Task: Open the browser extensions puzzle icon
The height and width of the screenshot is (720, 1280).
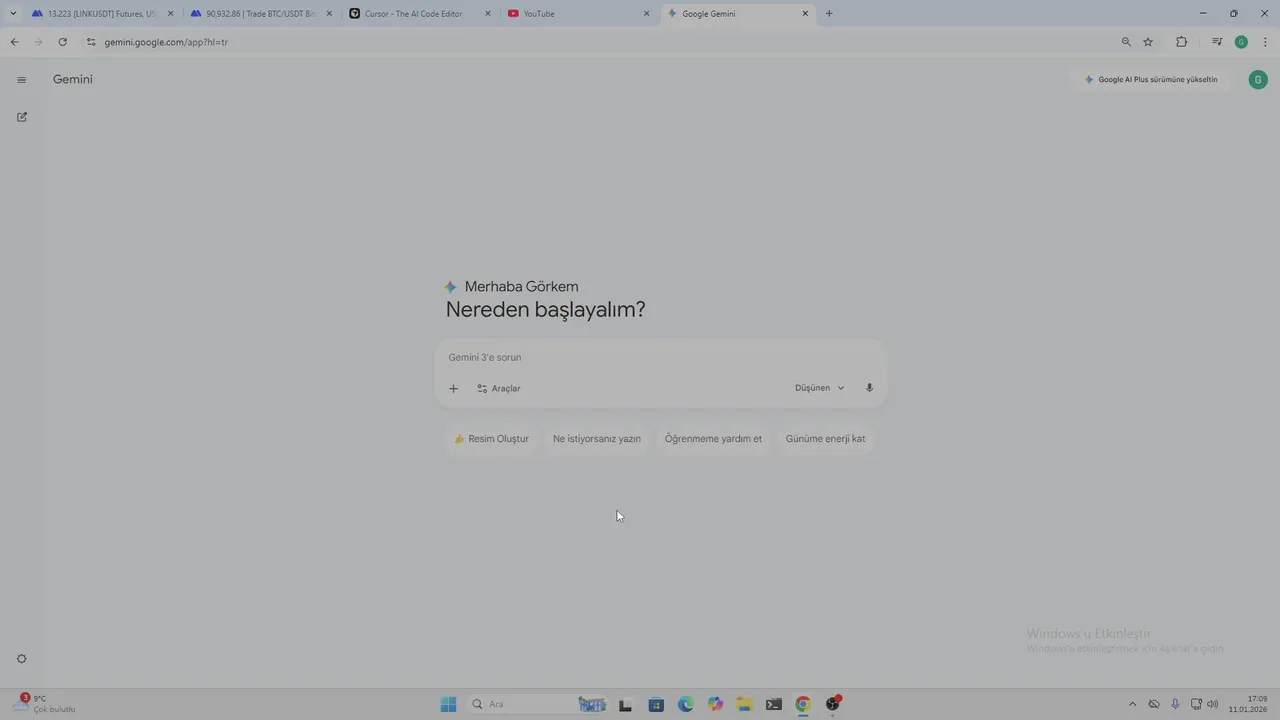Action: coord(1181,42)
